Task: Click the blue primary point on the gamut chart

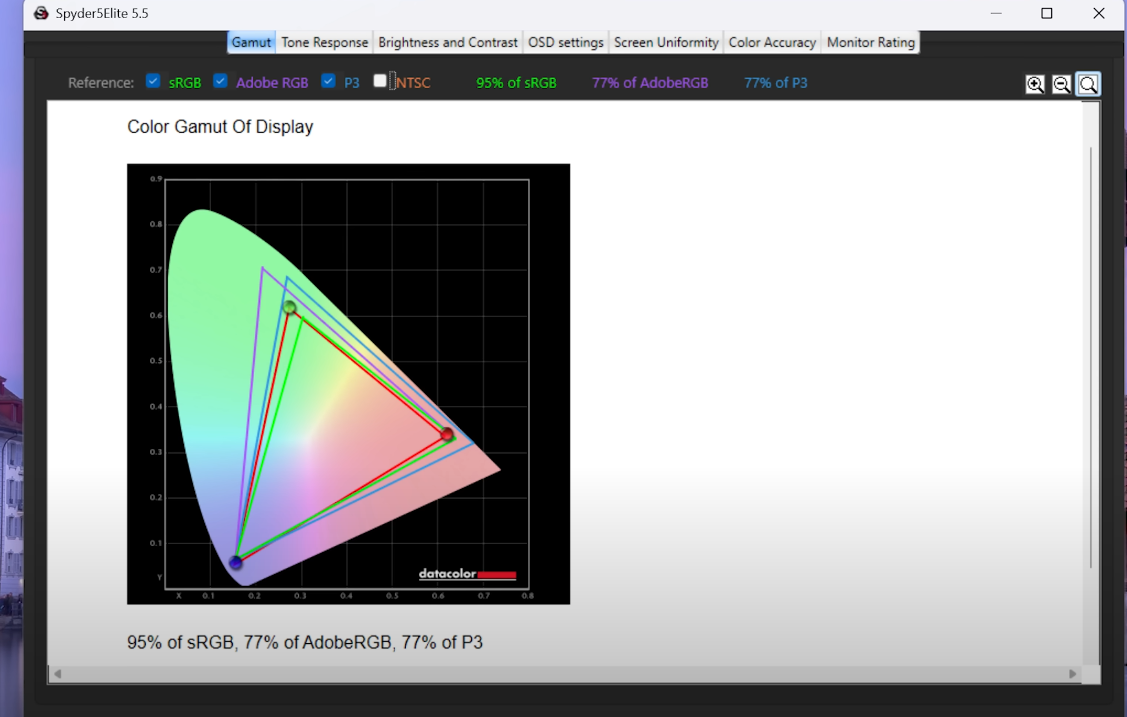Action: [235, 562]
